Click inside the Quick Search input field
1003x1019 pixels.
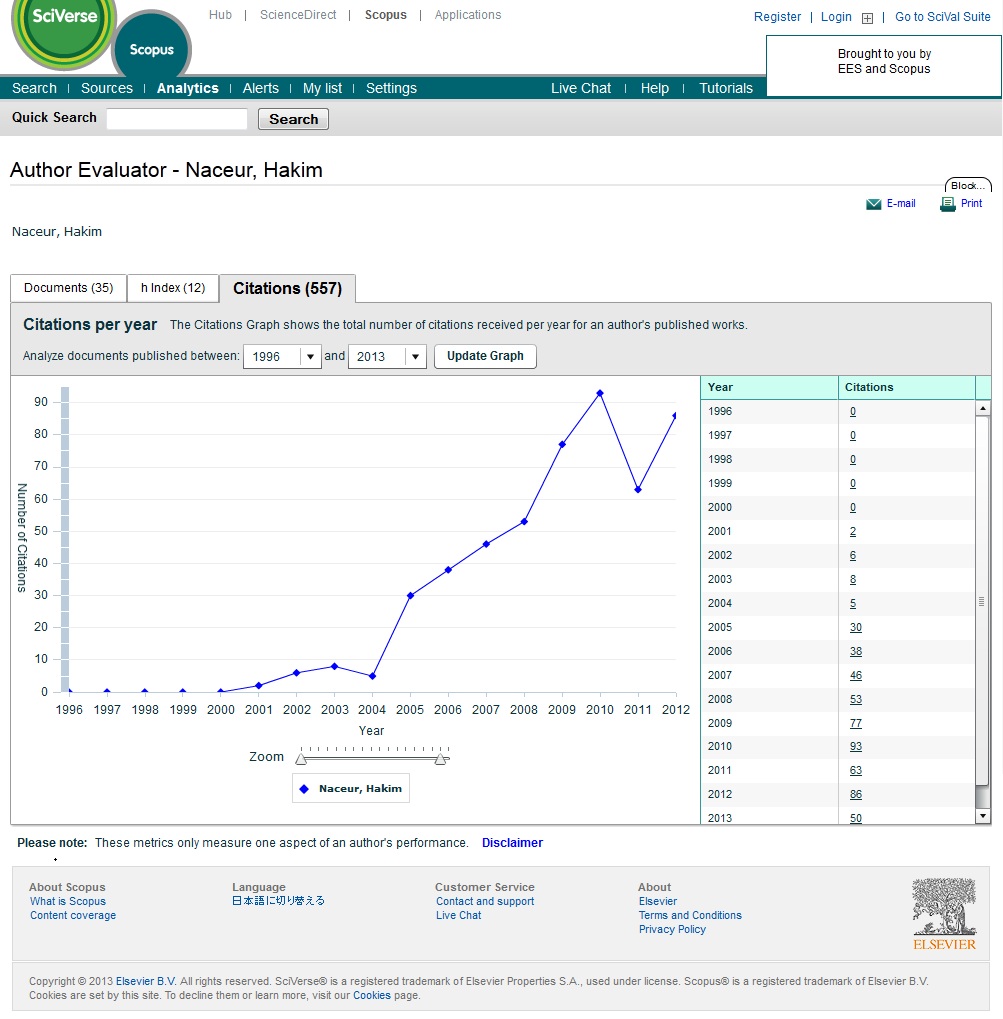coord(177,119)
